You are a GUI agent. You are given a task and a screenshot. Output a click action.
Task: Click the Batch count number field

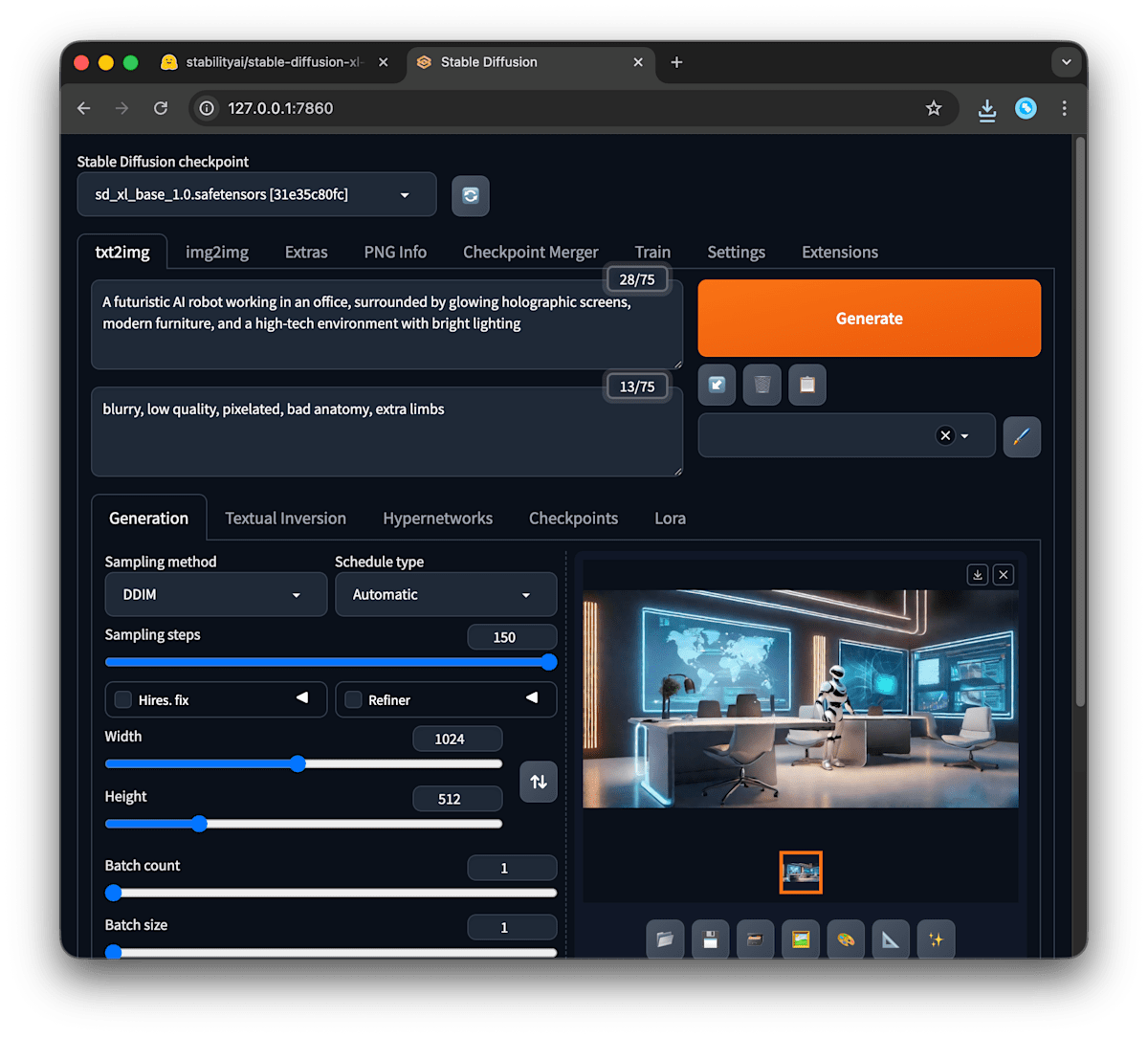(x=512, y=868)
